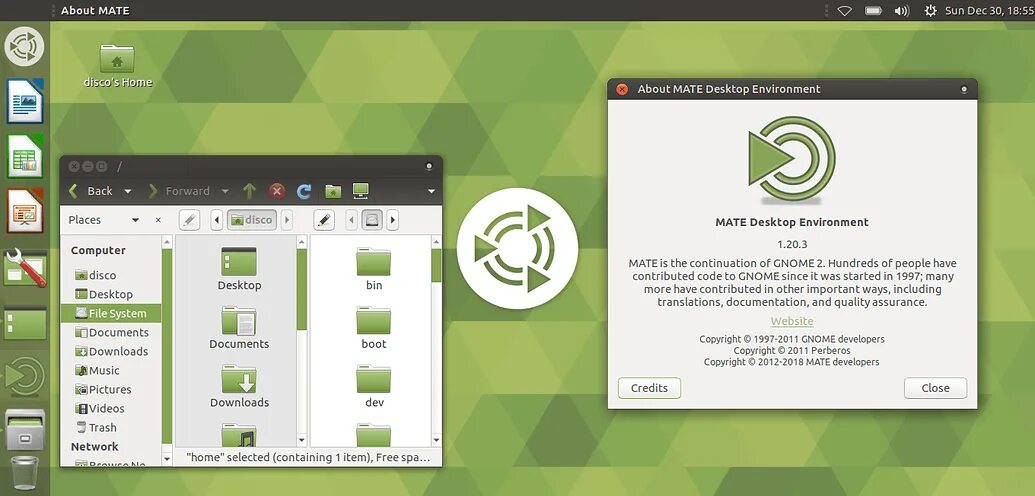Open the session gear menu in the top panel

(931, 11)
